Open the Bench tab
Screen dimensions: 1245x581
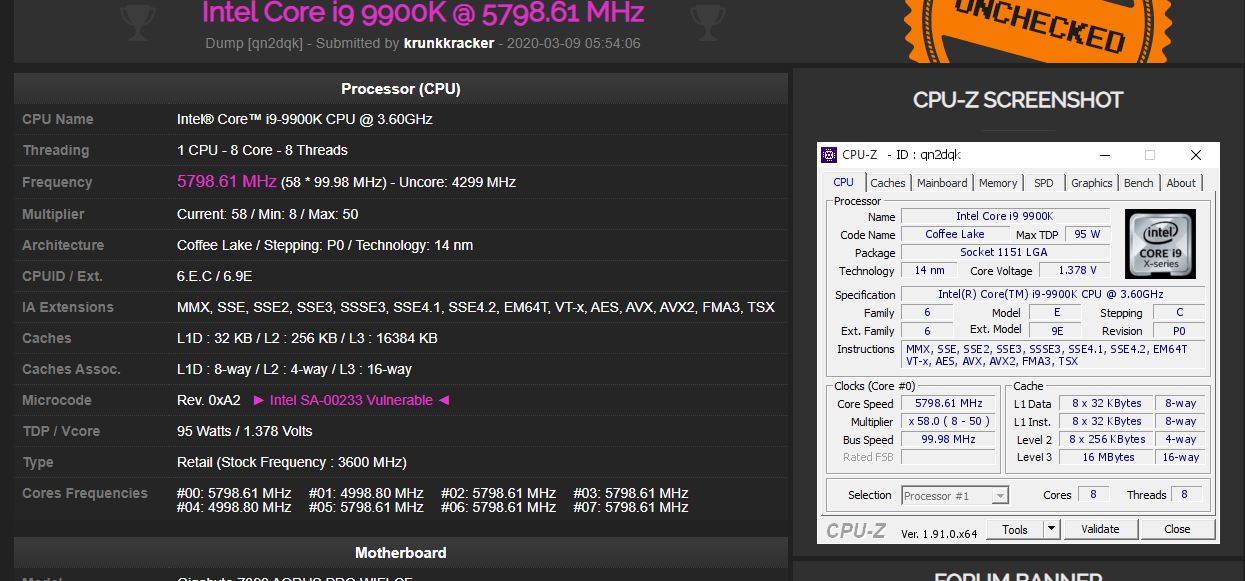[x=1138, y=183]
